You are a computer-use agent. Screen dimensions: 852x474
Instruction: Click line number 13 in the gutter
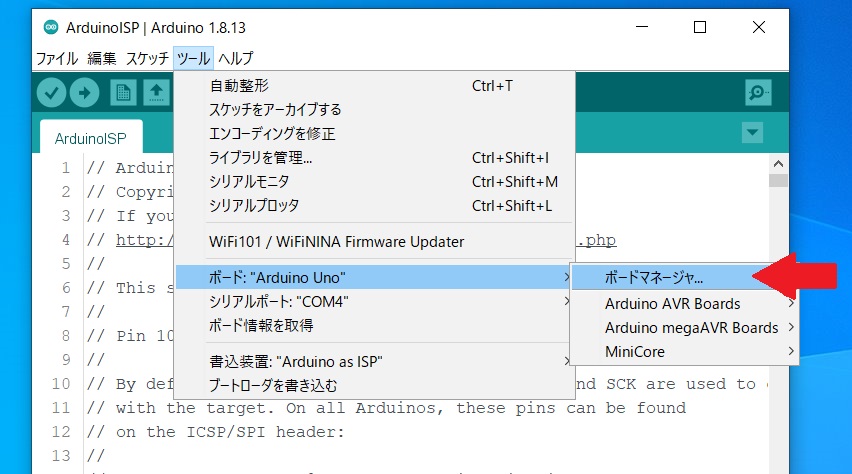[61, 456]
